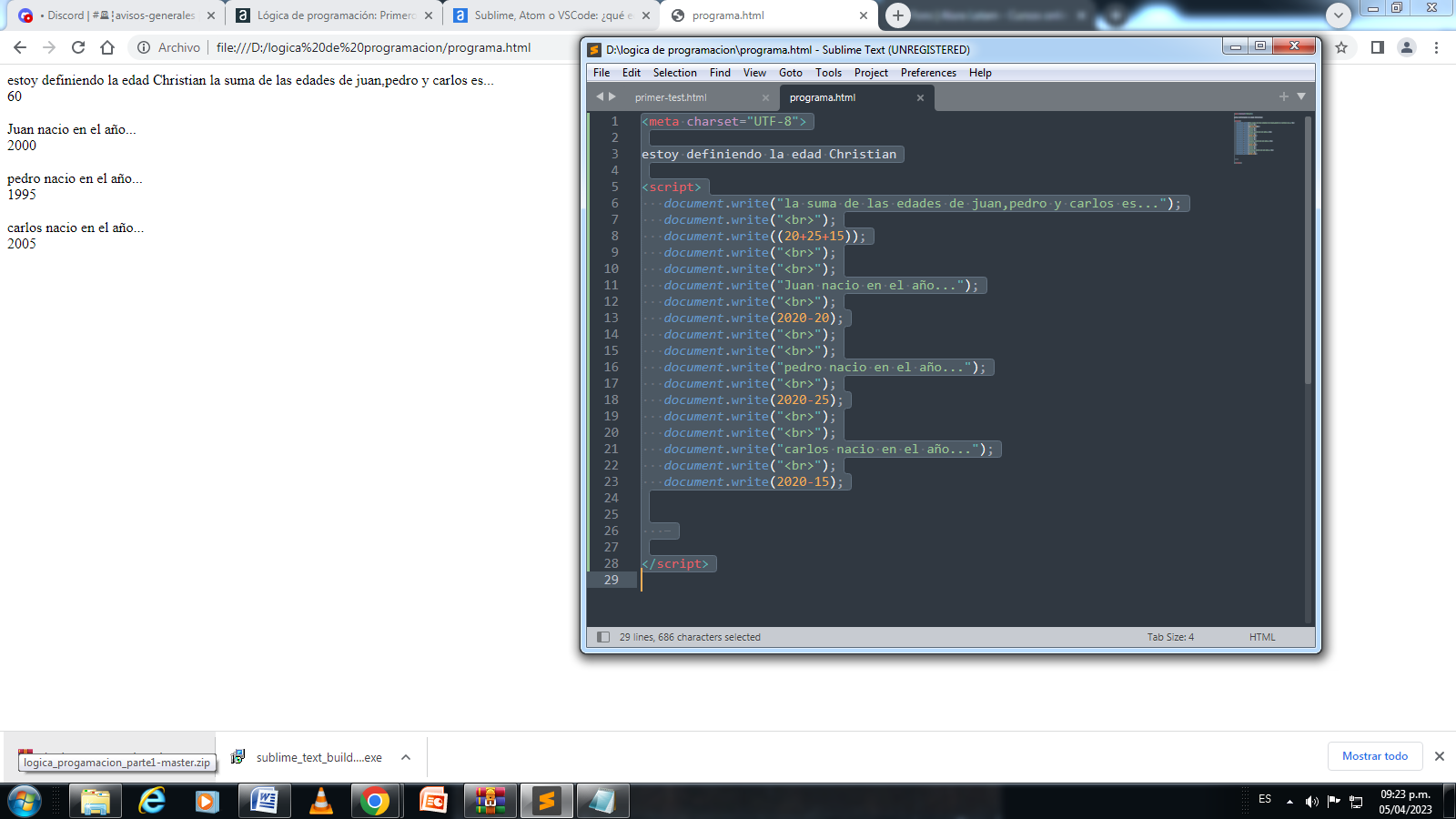Open the Goto menu
This screenshot has width=1456, height=819.
tap(791, 73)
